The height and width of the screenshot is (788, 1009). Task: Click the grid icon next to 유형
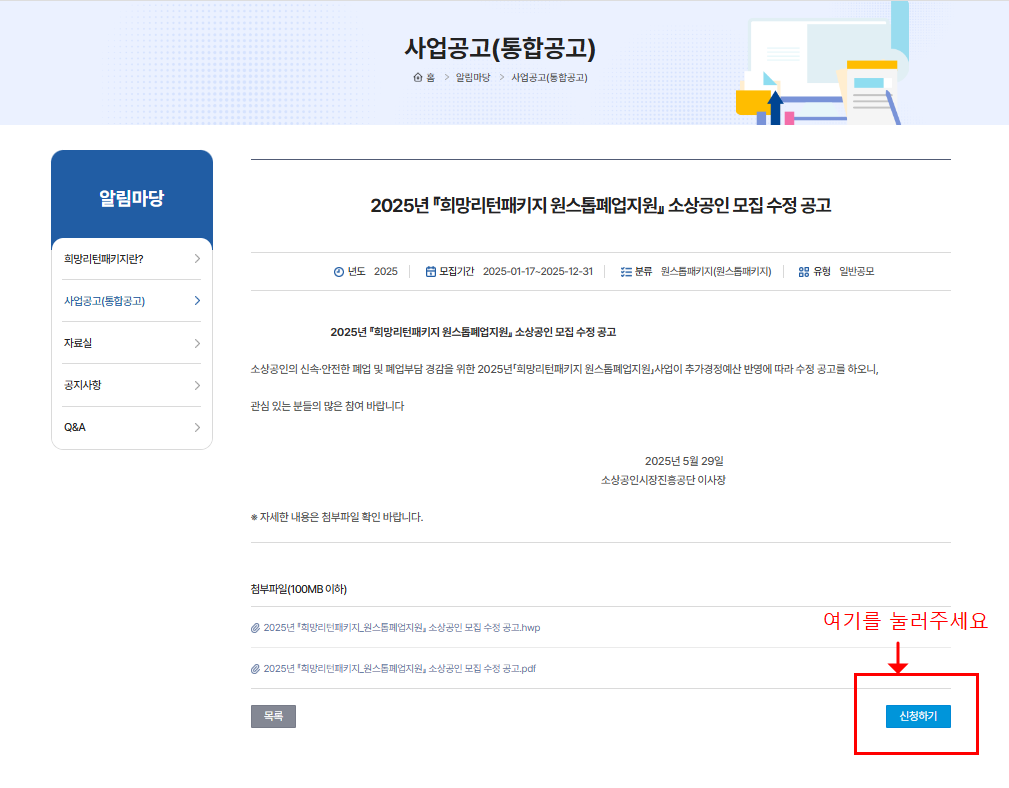pyautogui.click(x=803, y=271)
